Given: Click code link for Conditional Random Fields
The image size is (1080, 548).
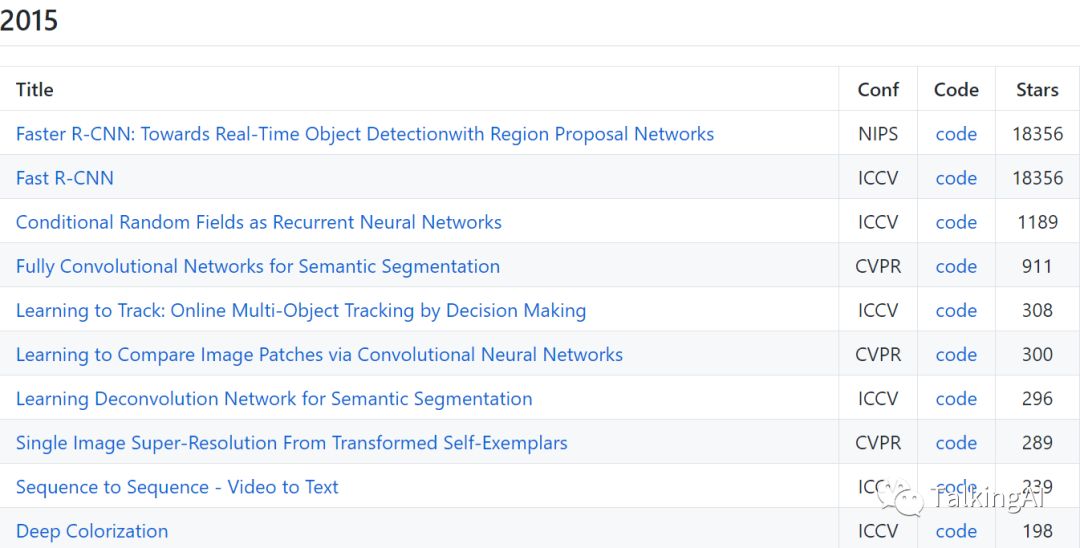Looking at the screenshot, I should 956,222.
